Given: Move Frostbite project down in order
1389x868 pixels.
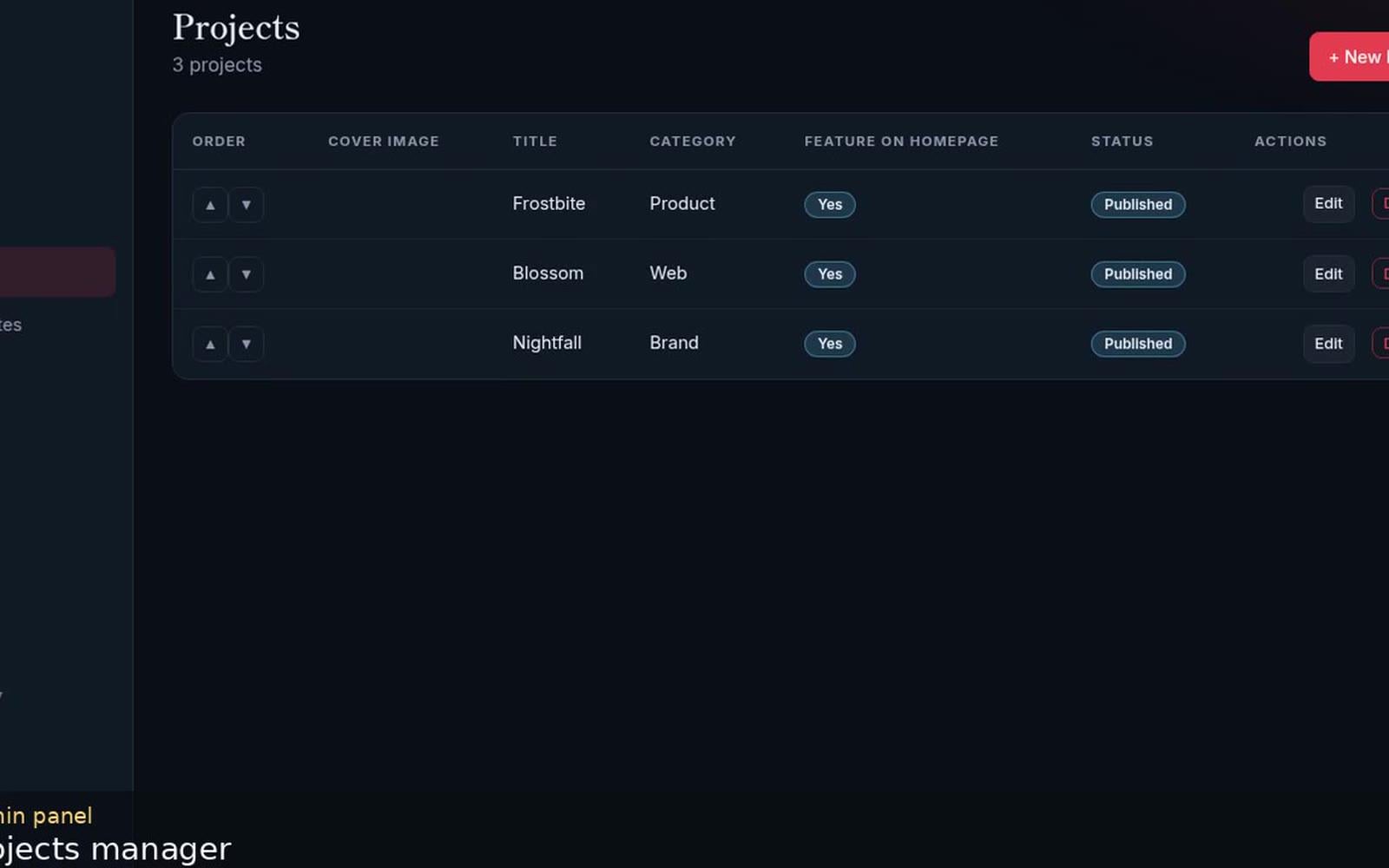Looking at the screenshot, I should (247, 205).
